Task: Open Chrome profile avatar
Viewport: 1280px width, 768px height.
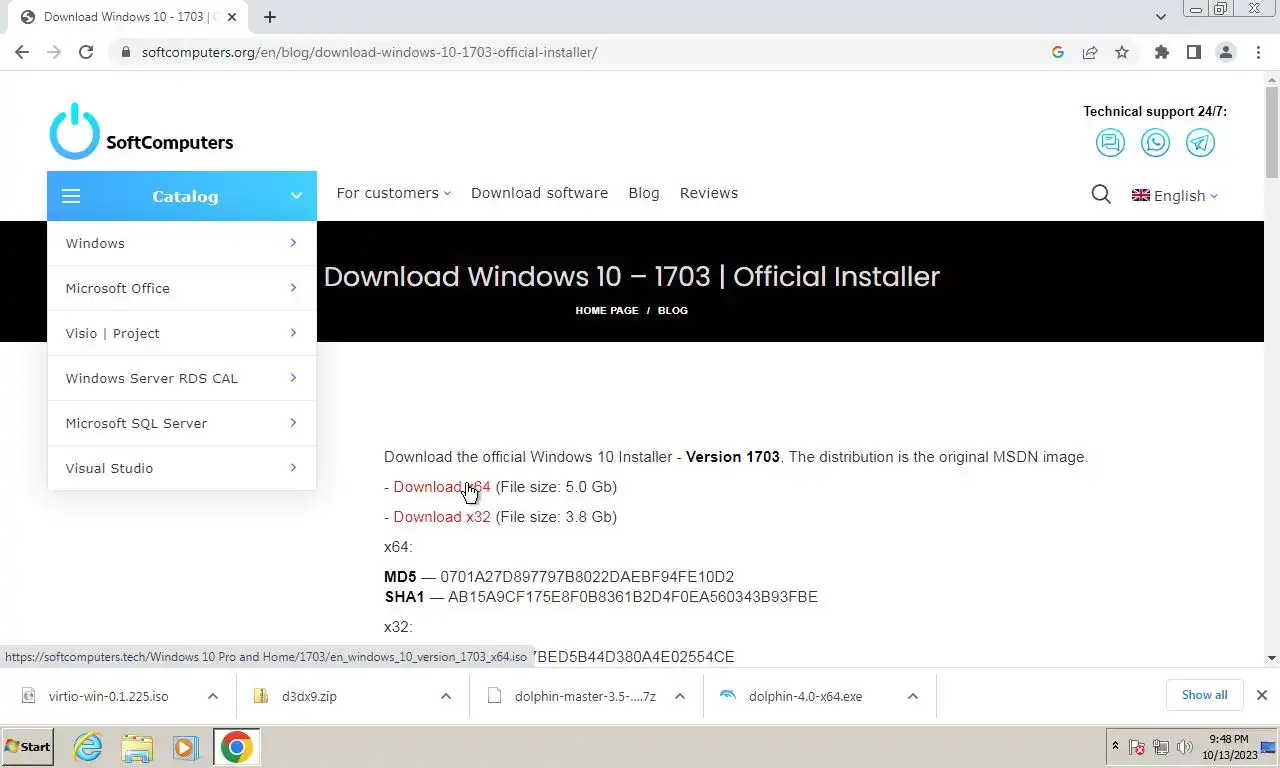Action: [1226, 52]
